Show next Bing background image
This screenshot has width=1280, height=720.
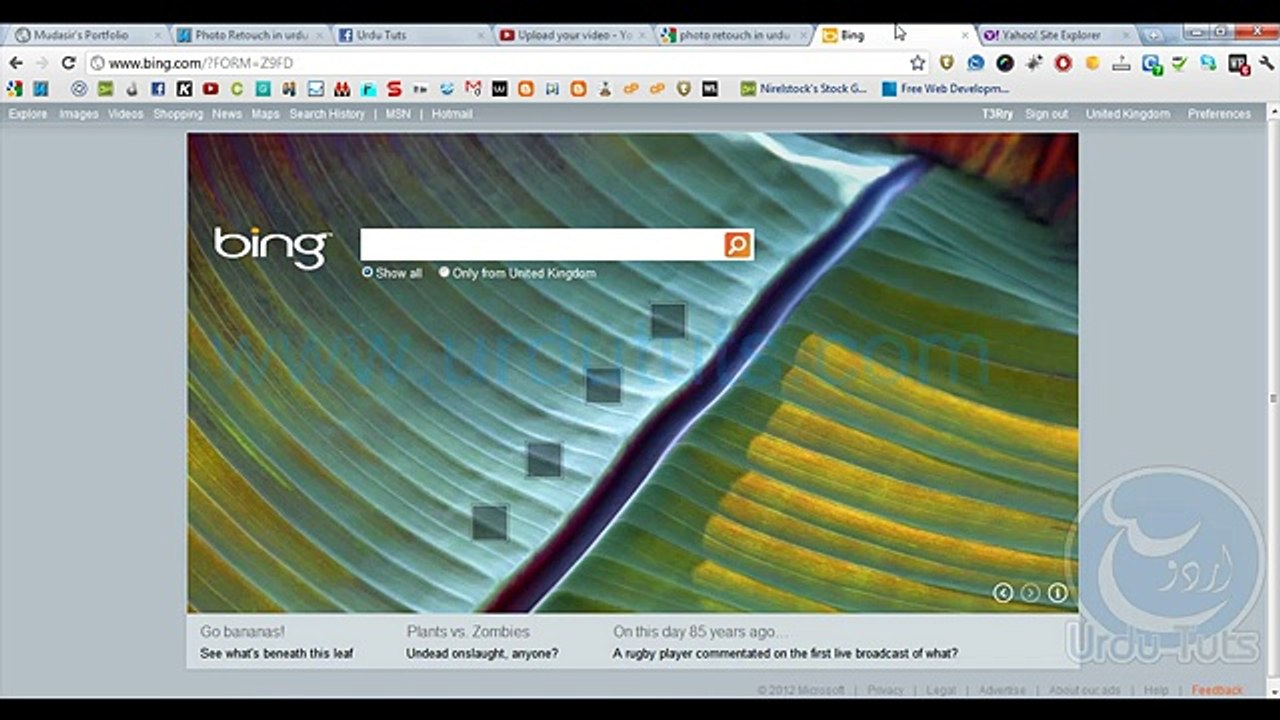[x=1030, y=593]
